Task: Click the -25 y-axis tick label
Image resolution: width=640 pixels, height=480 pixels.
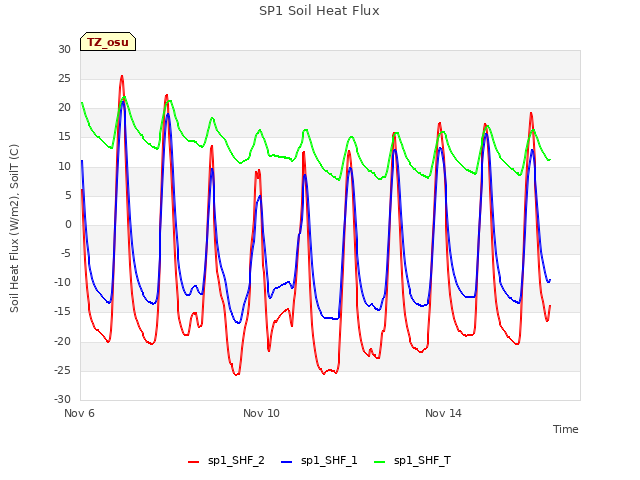Action: tap(62, 370)
